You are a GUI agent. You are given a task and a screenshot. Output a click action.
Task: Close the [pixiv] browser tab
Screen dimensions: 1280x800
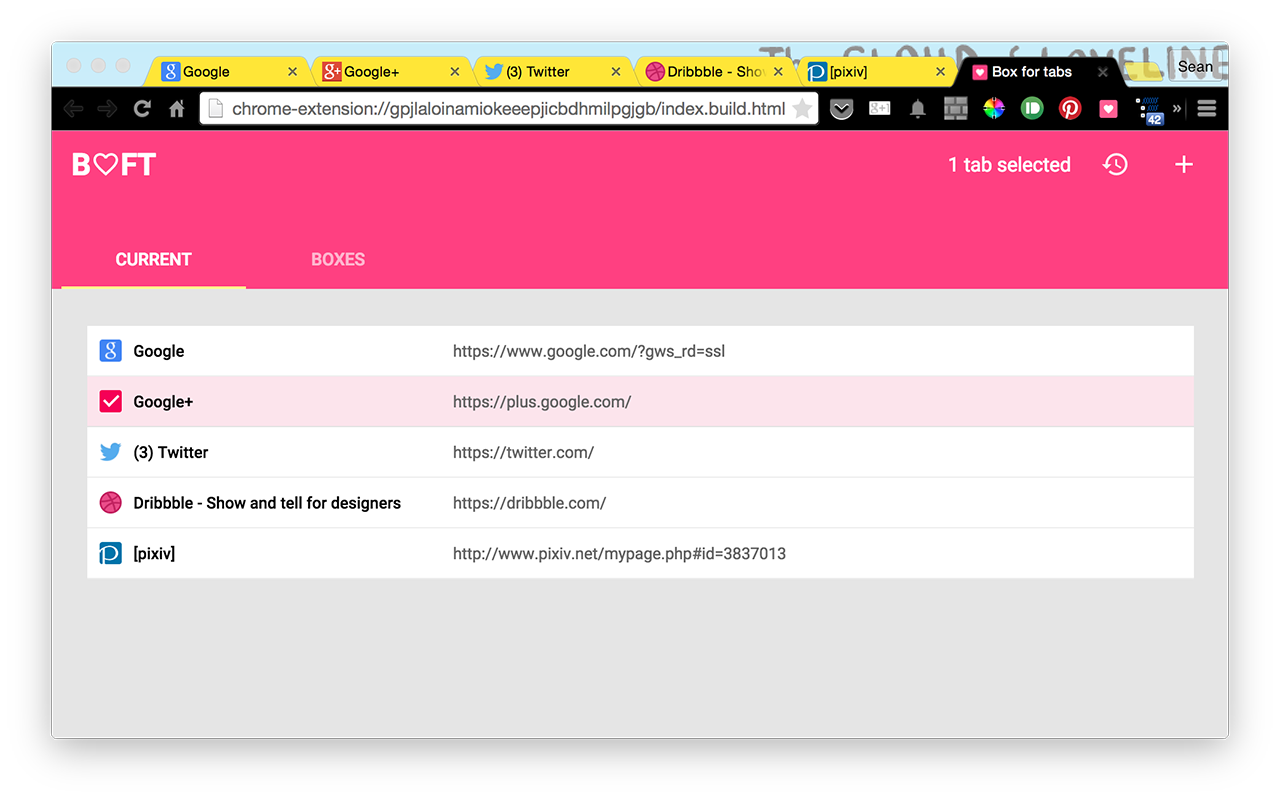(940, 72)
